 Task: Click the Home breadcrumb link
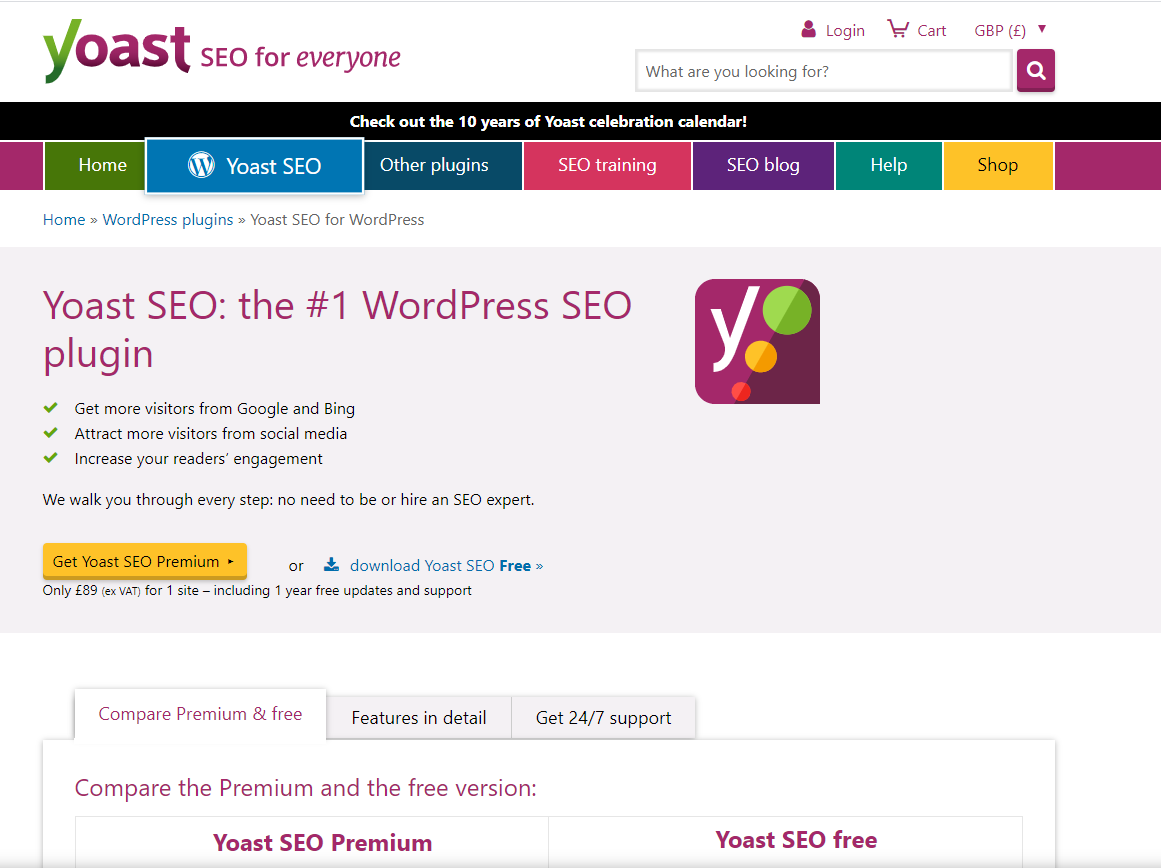[x=64, y=220]
